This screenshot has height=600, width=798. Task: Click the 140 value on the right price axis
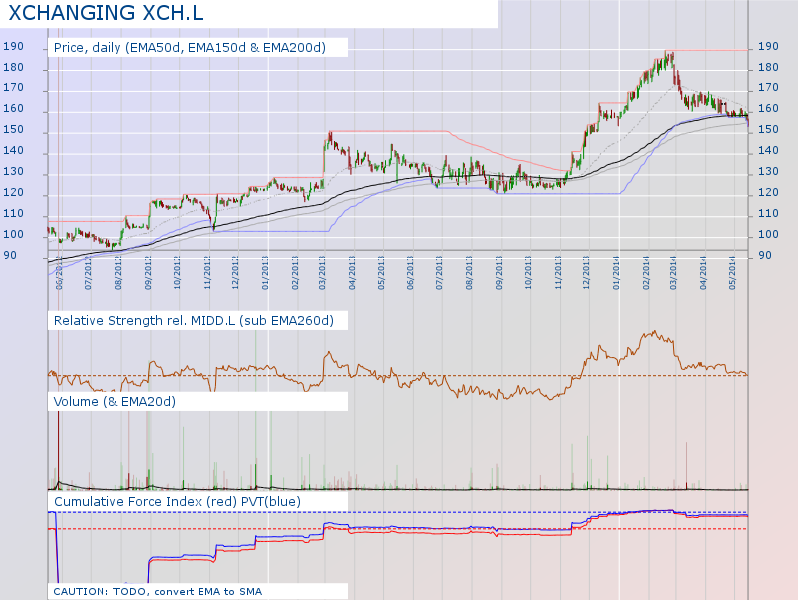tap(768, 150)
